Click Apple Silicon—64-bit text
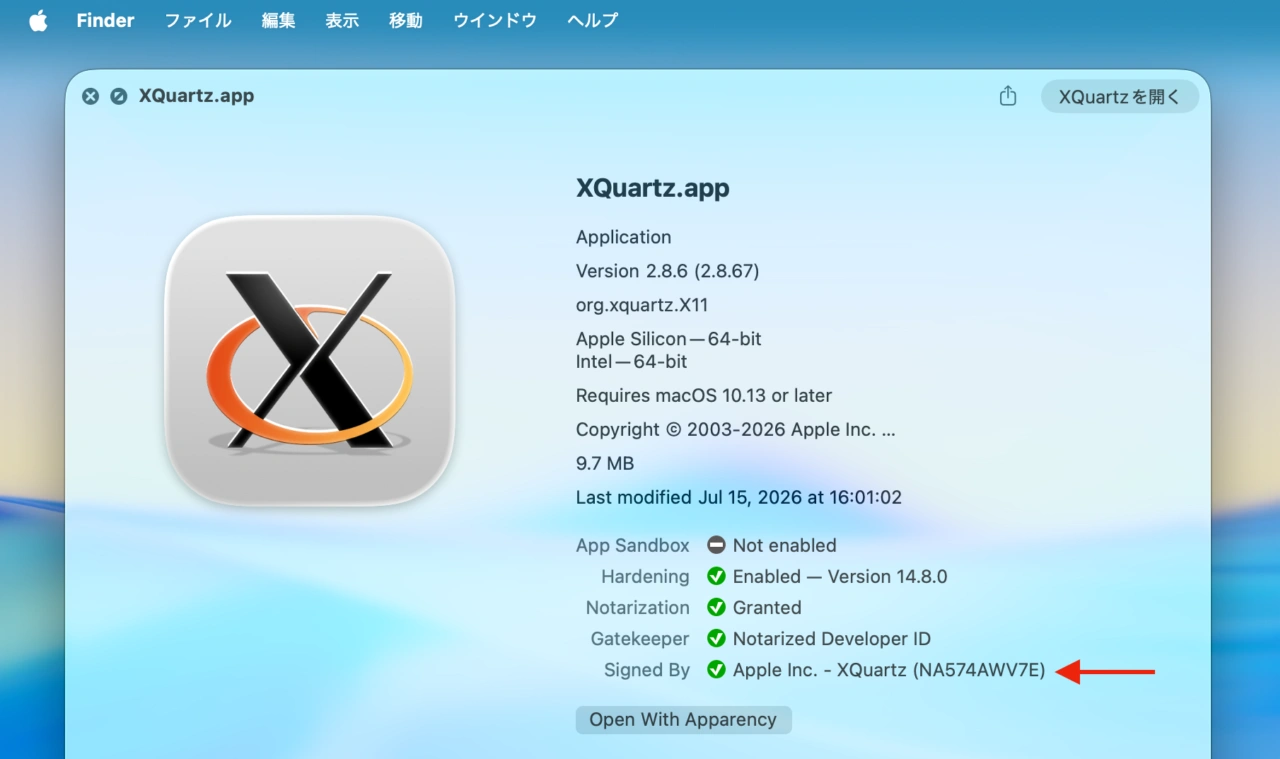This screenshot has height=759, width=1280. pyautogui.click(x=669, y=339)
